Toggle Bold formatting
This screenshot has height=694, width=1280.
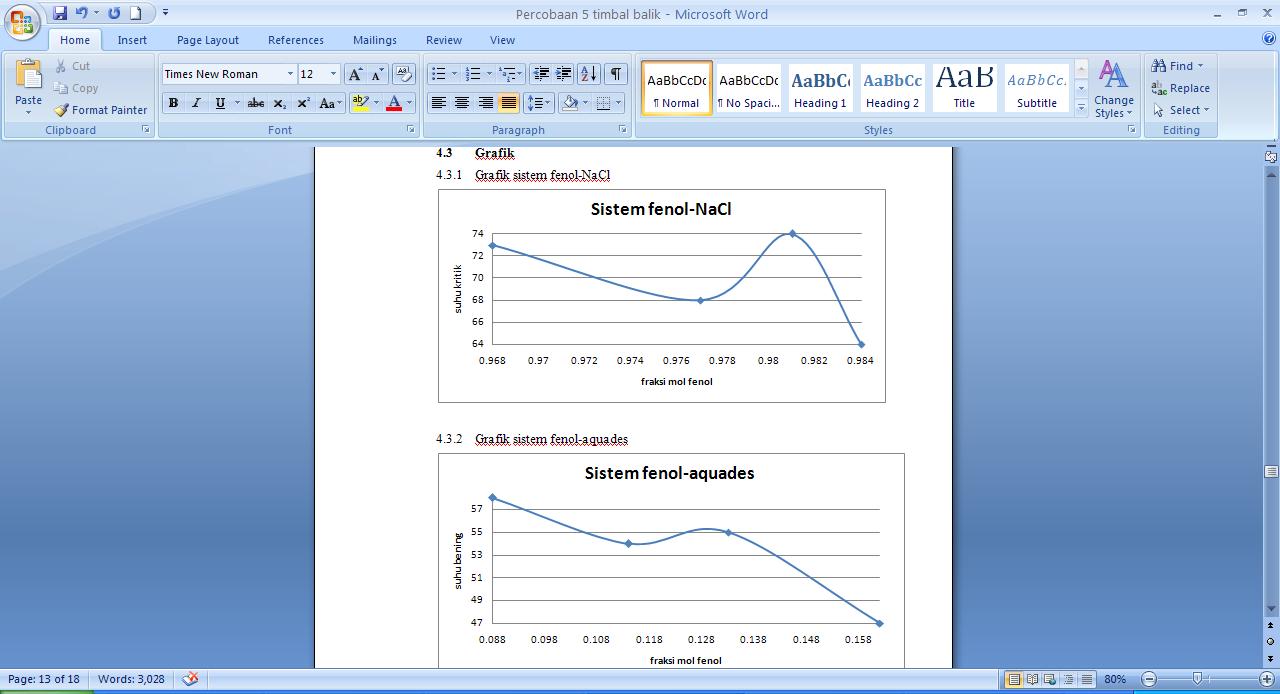(x=173, y=103)
